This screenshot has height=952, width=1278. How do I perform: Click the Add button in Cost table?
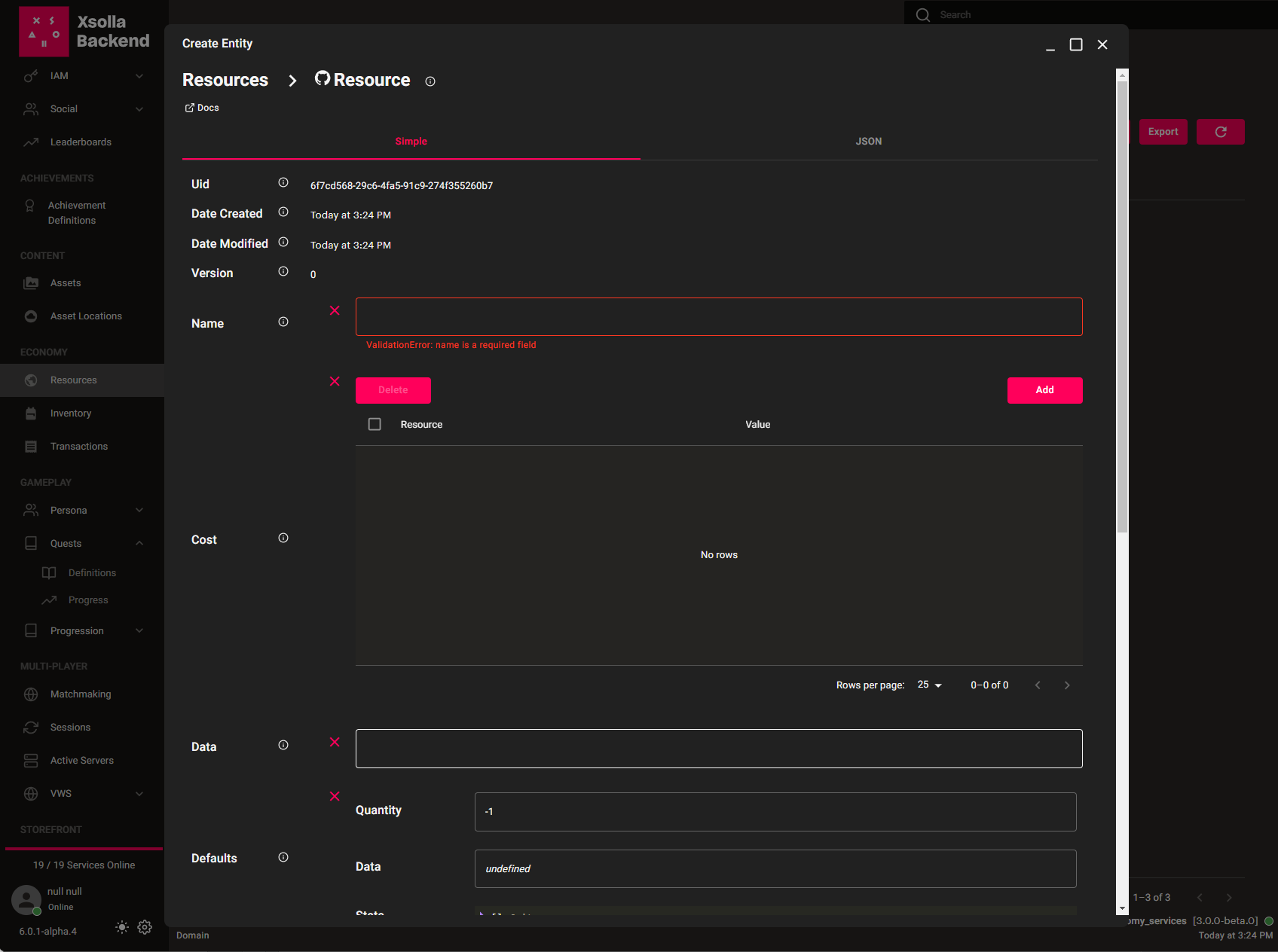tap(1045, 390)
